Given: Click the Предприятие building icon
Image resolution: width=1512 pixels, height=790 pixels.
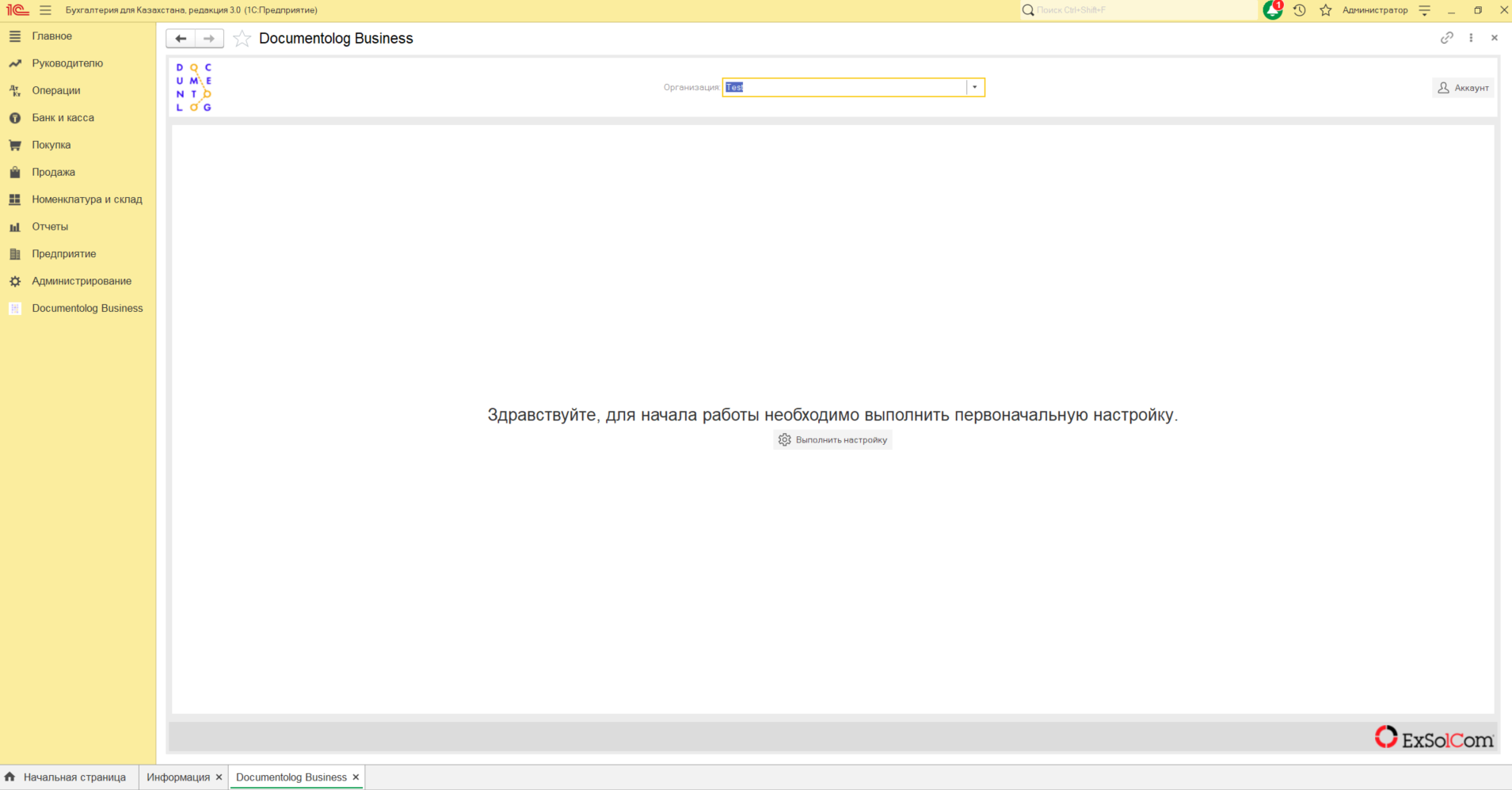Looking at the screenshot, I should 15,254.
